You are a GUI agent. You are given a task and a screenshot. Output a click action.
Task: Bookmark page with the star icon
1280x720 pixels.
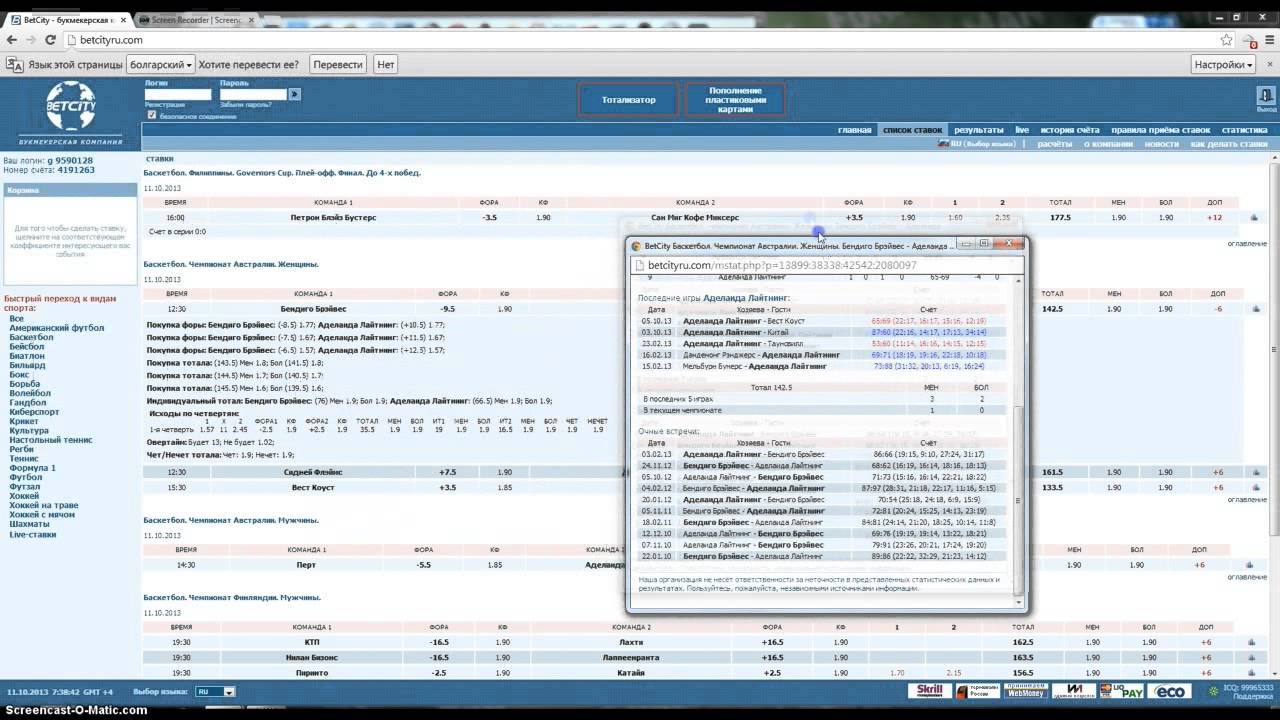[x=1227, y=40]
